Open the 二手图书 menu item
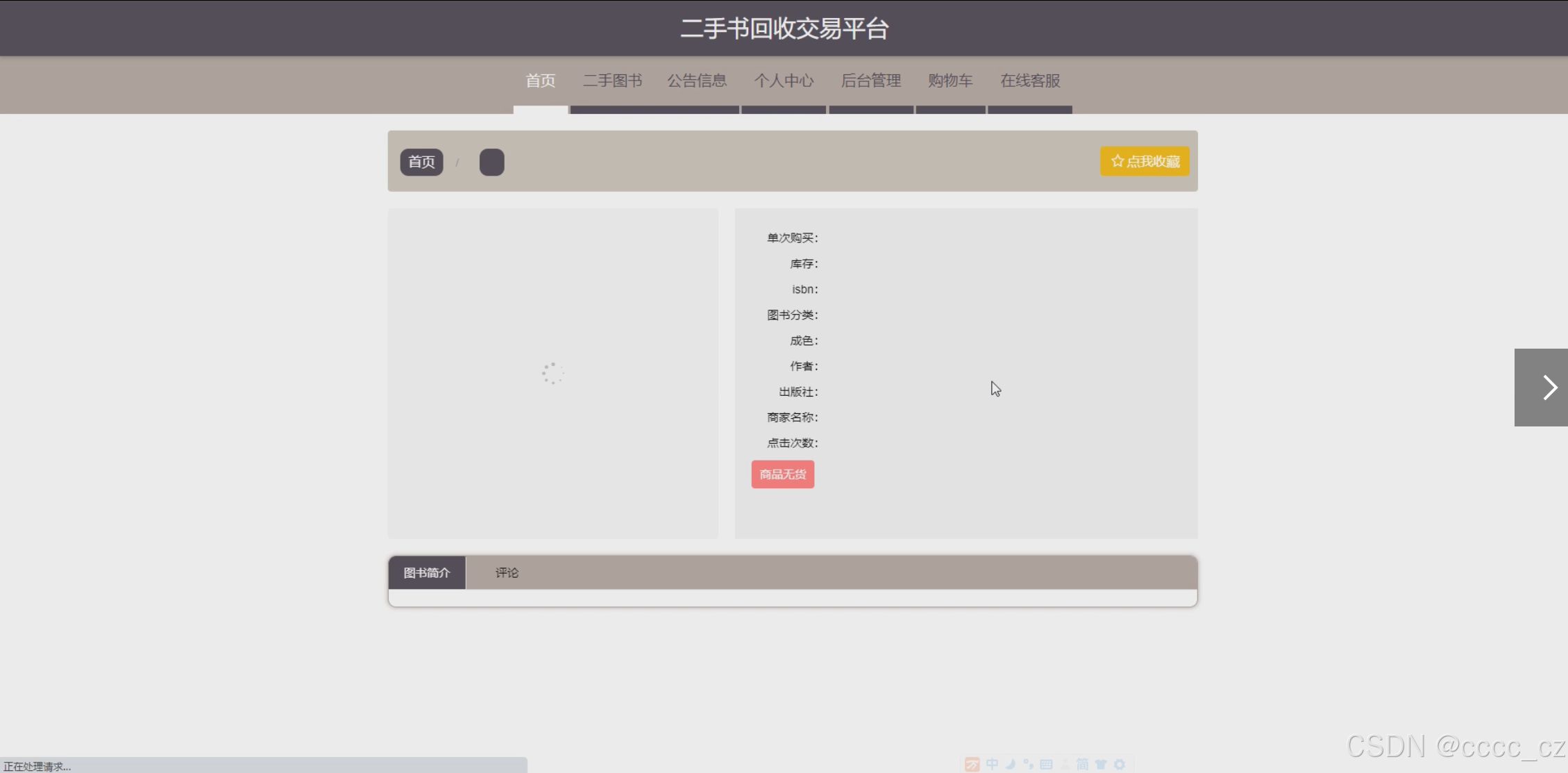This screenshot has width=1568, height=773. pos(612,81)
